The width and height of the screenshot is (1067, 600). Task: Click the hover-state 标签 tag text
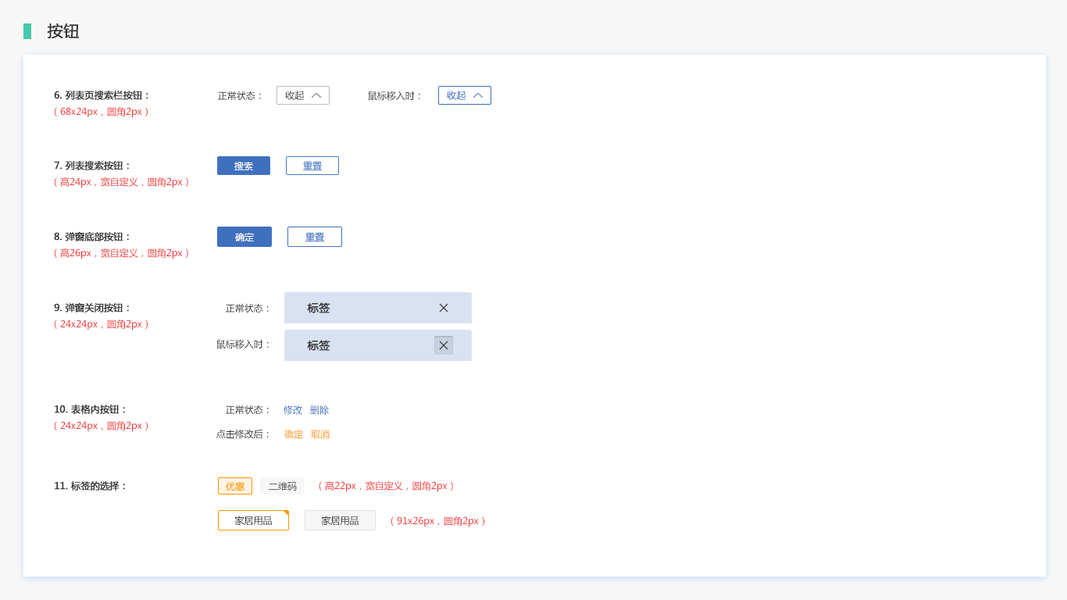coord(318,346)
